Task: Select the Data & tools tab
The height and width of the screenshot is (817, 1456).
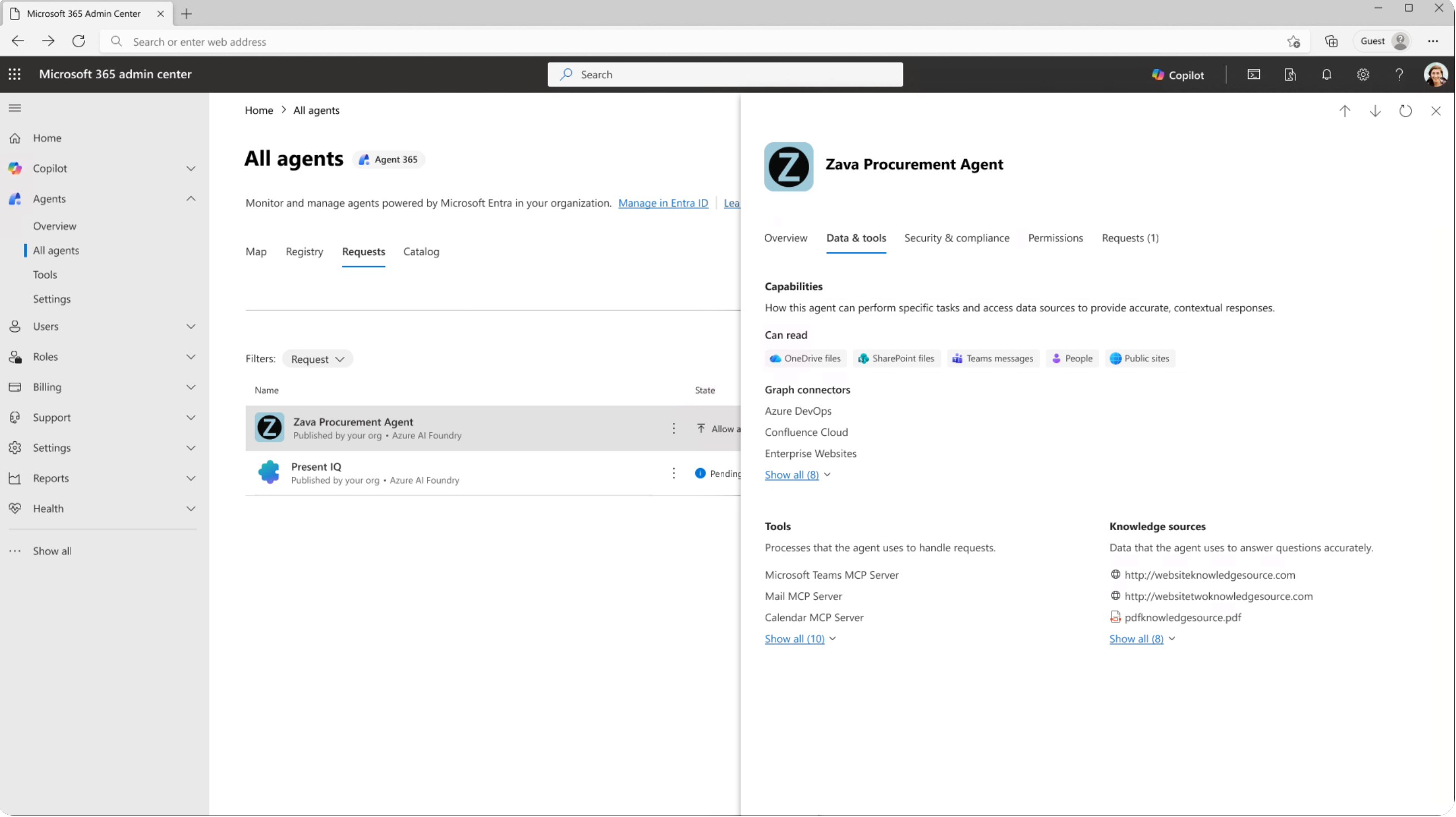Action: coord(856,238)
